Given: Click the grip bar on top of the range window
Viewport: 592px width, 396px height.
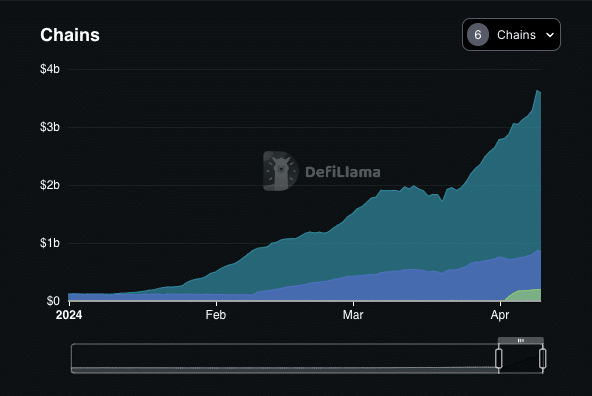Looking at the screenshot, I should point(521,340).
